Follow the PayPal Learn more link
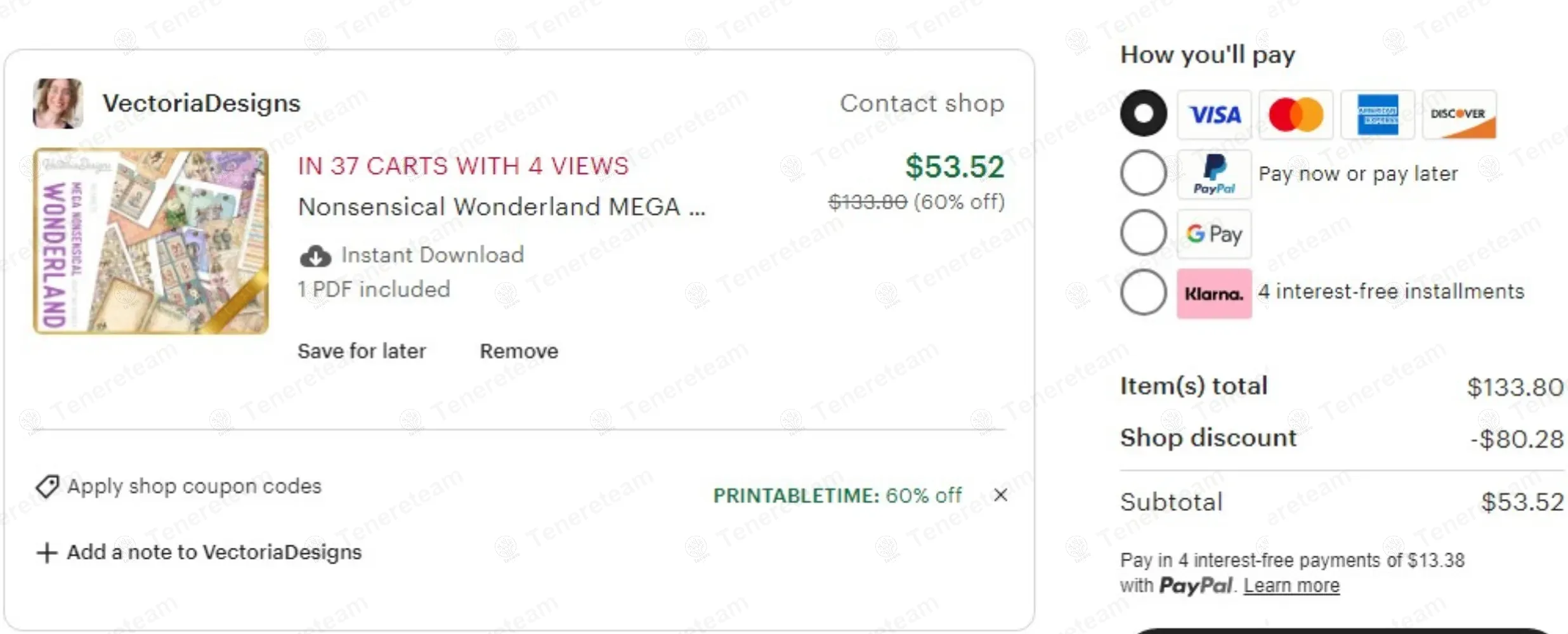The width and height of the screenshot is (1568, 634). click(x=1291, y=585)
